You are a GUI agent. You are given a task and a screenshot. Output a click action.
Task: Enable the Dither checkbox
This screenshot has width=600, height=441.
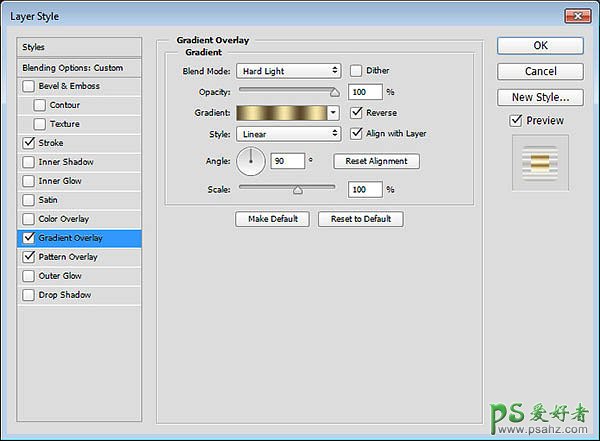coord(356,71)
